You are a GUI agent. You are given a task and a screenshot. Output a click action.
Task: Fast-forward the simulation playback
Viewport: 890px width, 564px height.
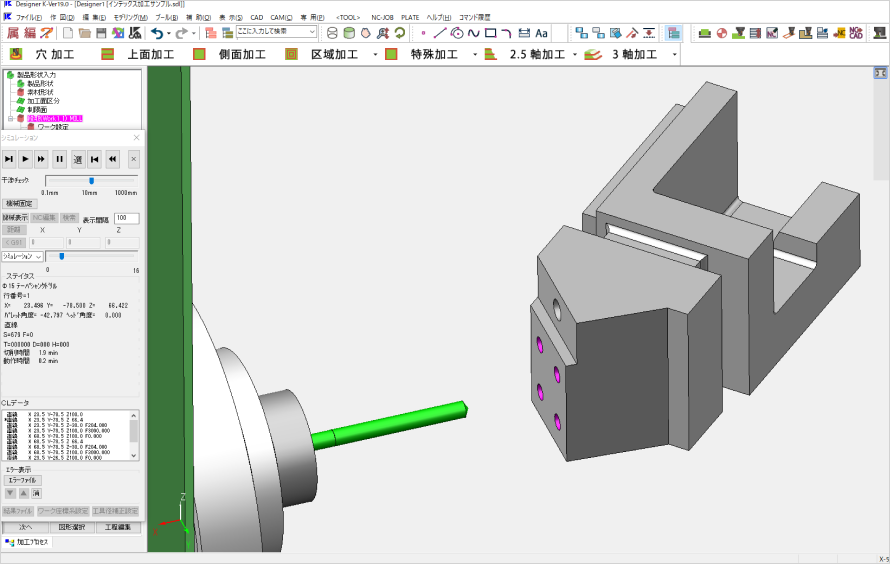(41, 159)
